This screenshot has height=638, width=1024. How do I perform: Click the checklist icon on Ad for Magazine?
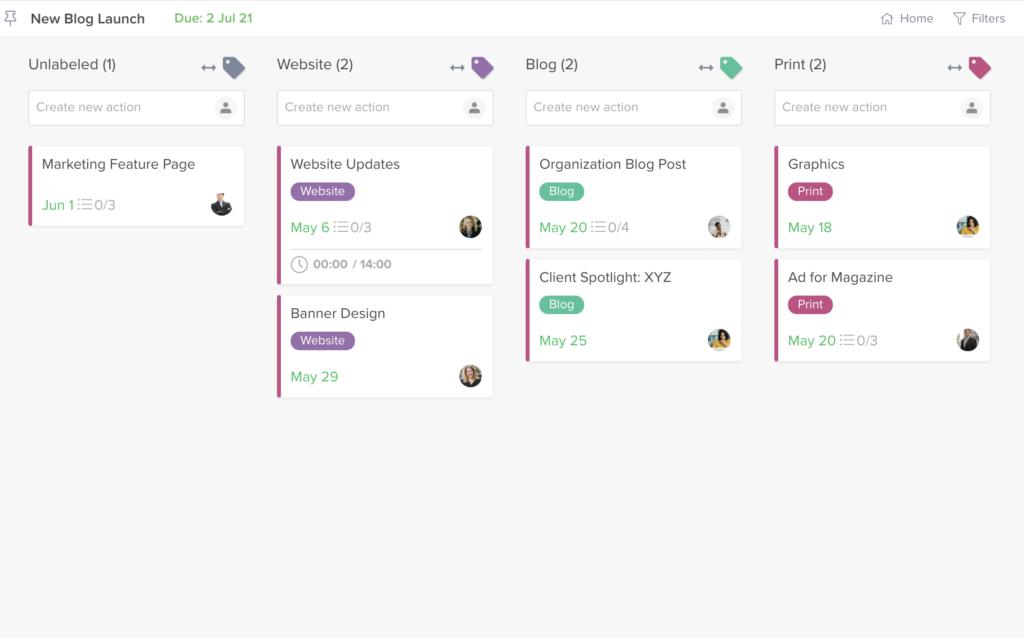click(849, 340)
